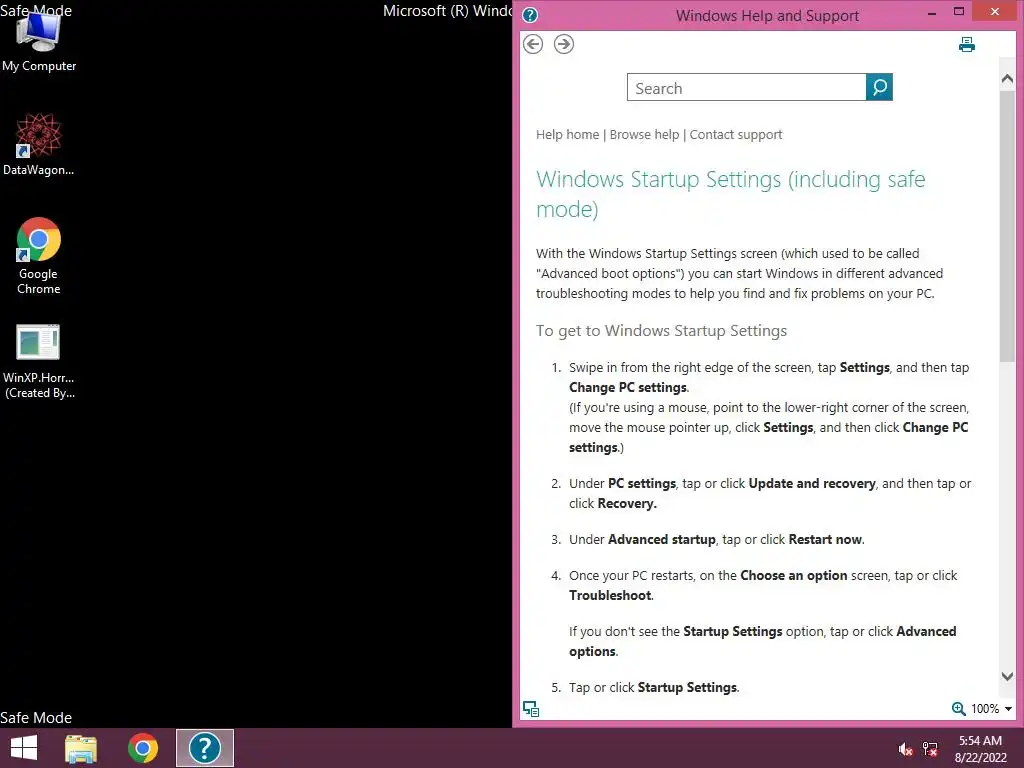Go forward in Help and Support
1024x768 pixels.
coord(564,44)
